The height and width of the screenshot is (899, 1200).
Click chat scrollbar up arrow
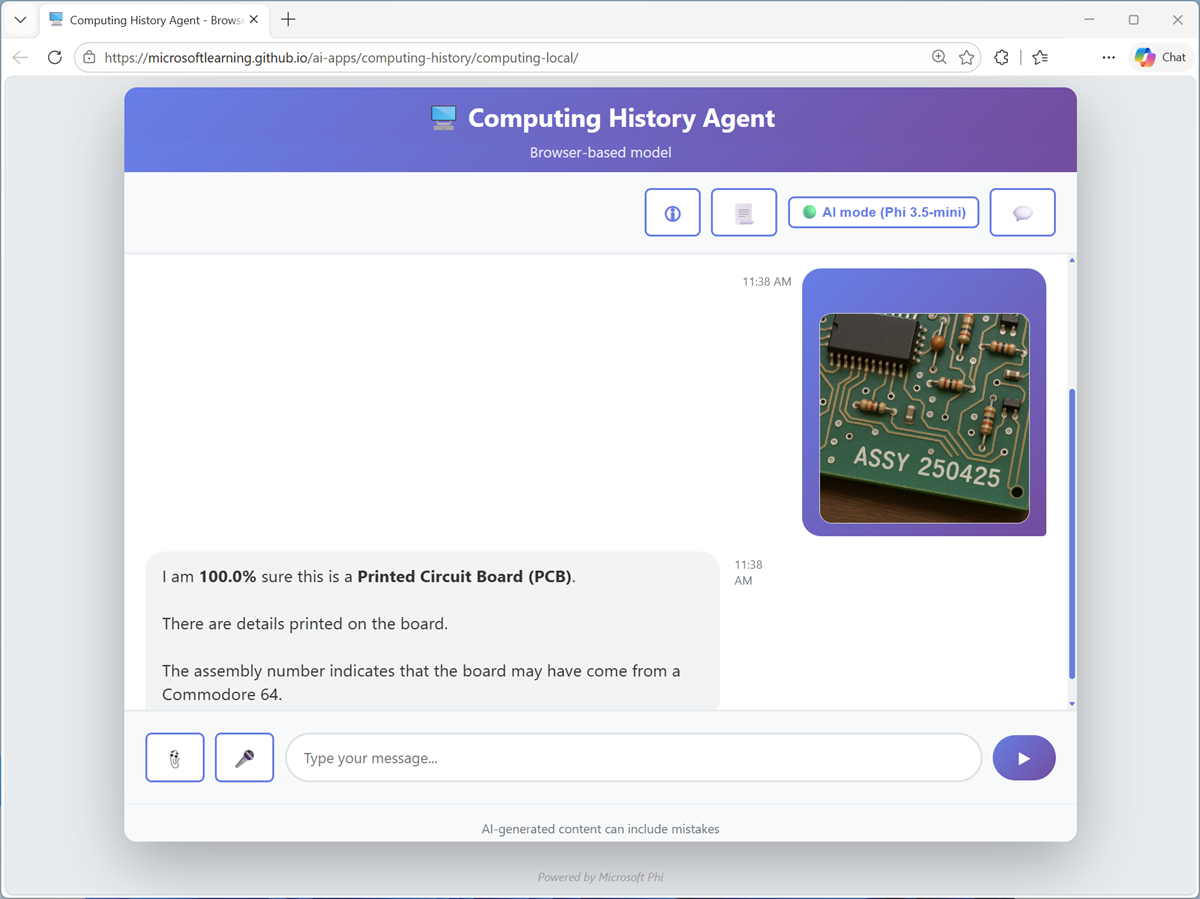click(x=1072, y=260)
